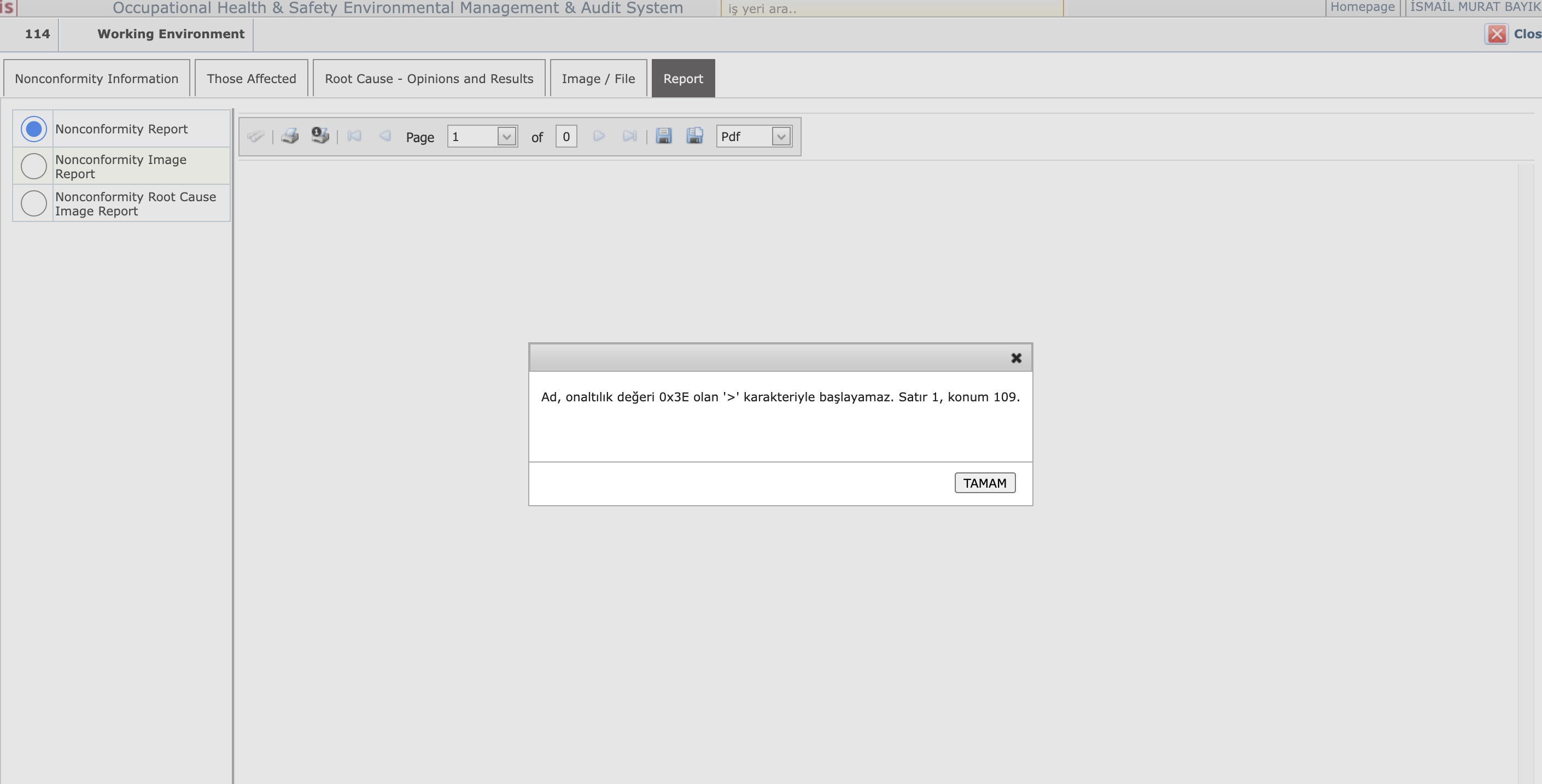Screen dimensions: 1542x784
Task: Click the workplace search input field
Action: [892, 9]
